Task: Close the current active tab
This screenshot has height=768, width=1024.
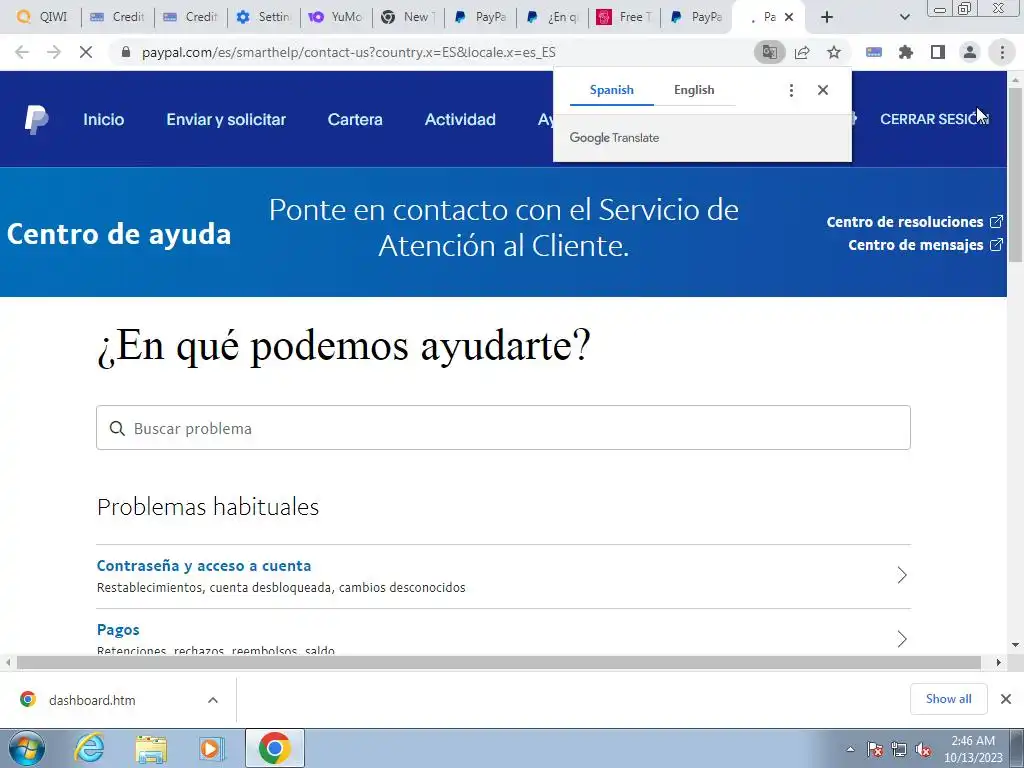Action: point(789,17)
